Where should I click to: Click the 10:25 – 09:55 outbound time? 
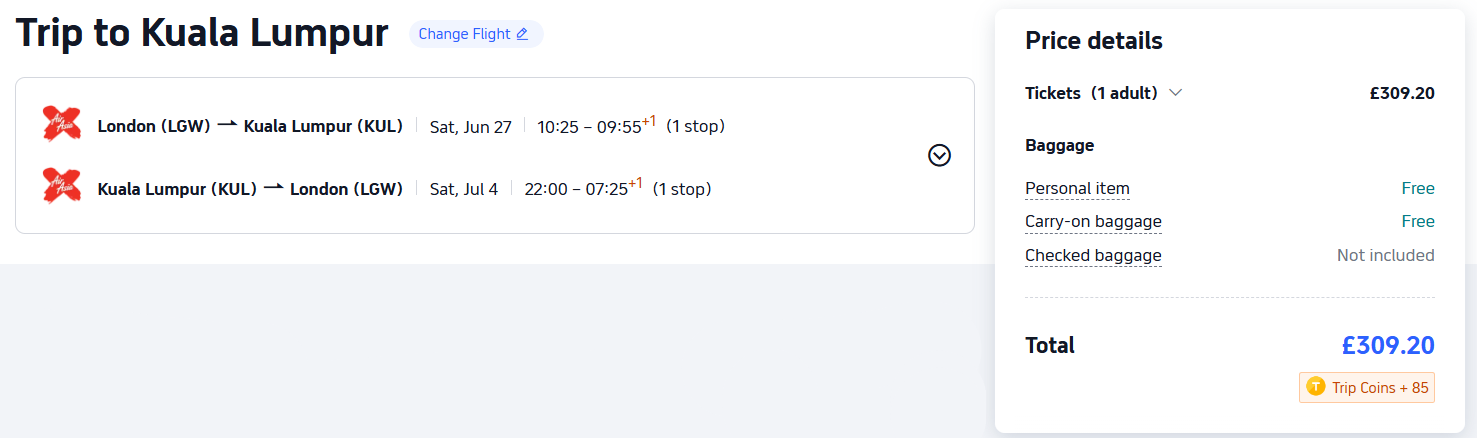(592, 126)
